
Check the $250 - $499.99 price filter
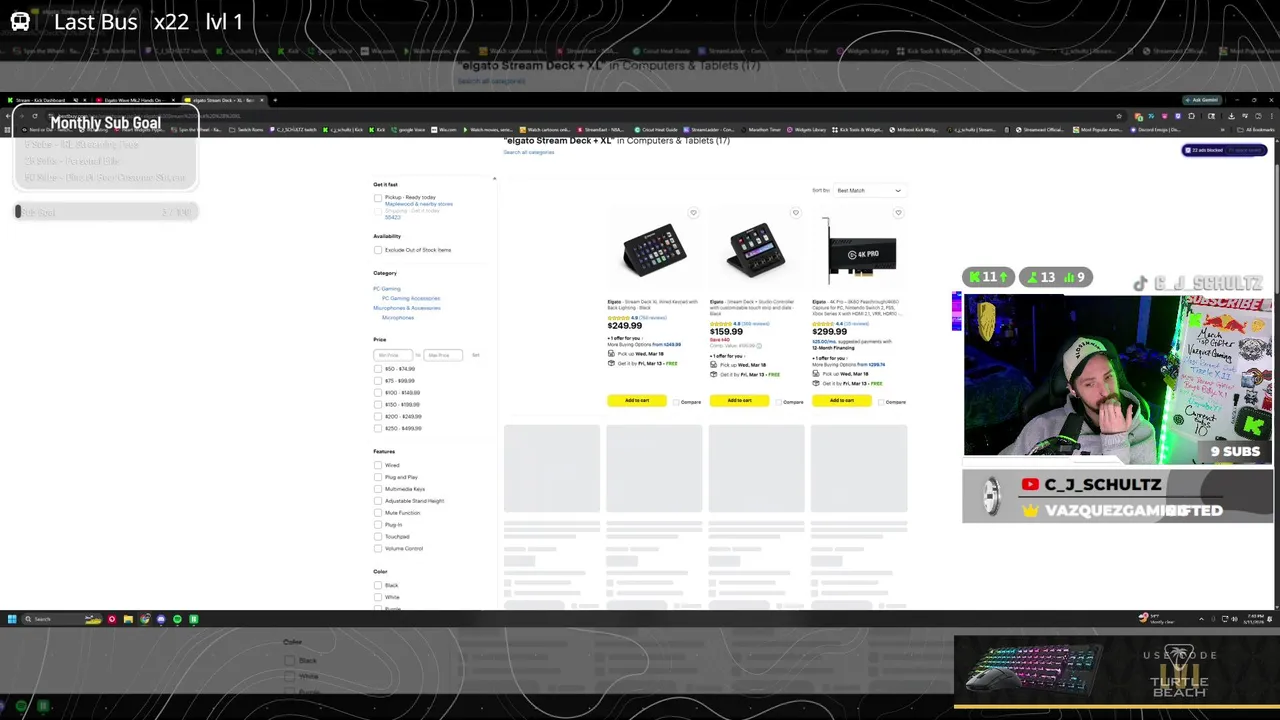click(378, 428)
